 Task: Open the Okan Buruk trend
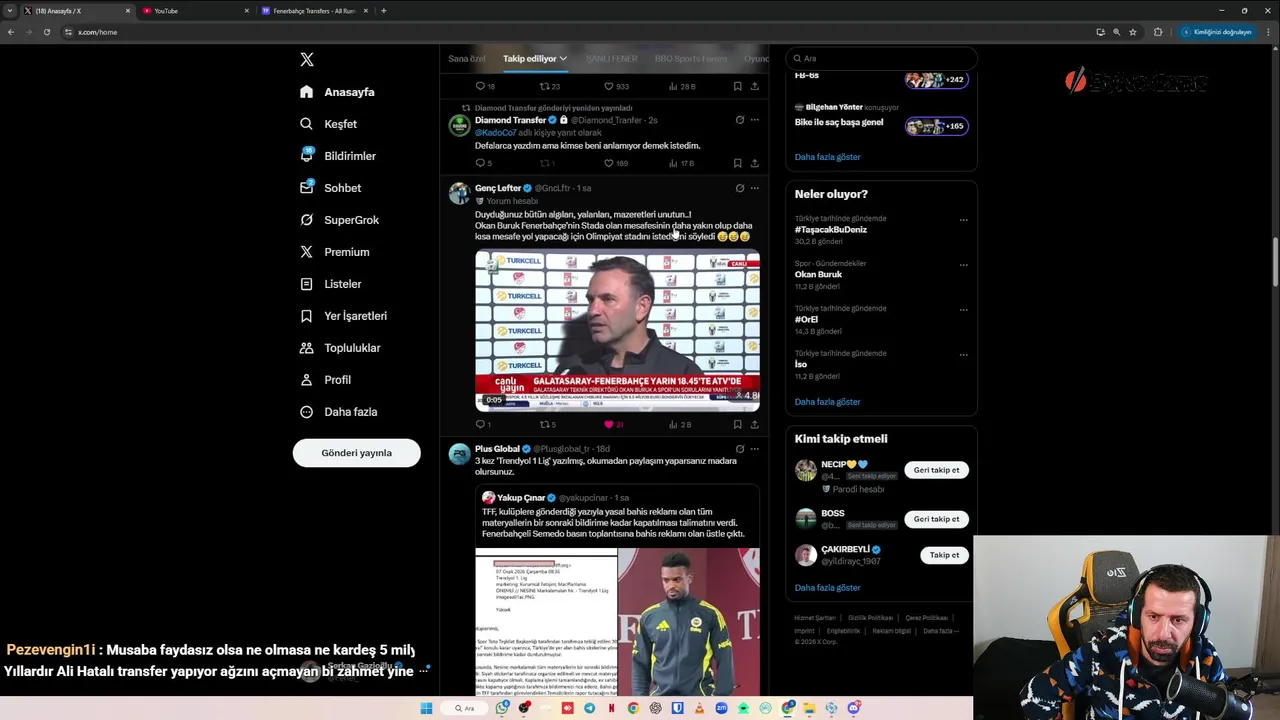click(x=818, y=275)
